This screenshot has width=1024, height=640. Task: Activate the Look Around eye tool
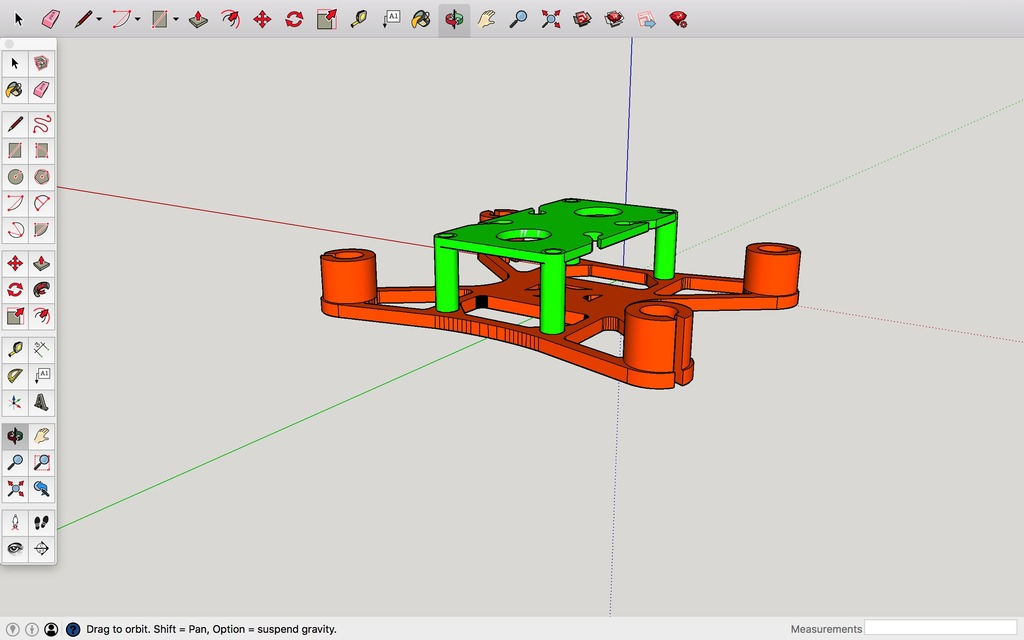(15, 548)
